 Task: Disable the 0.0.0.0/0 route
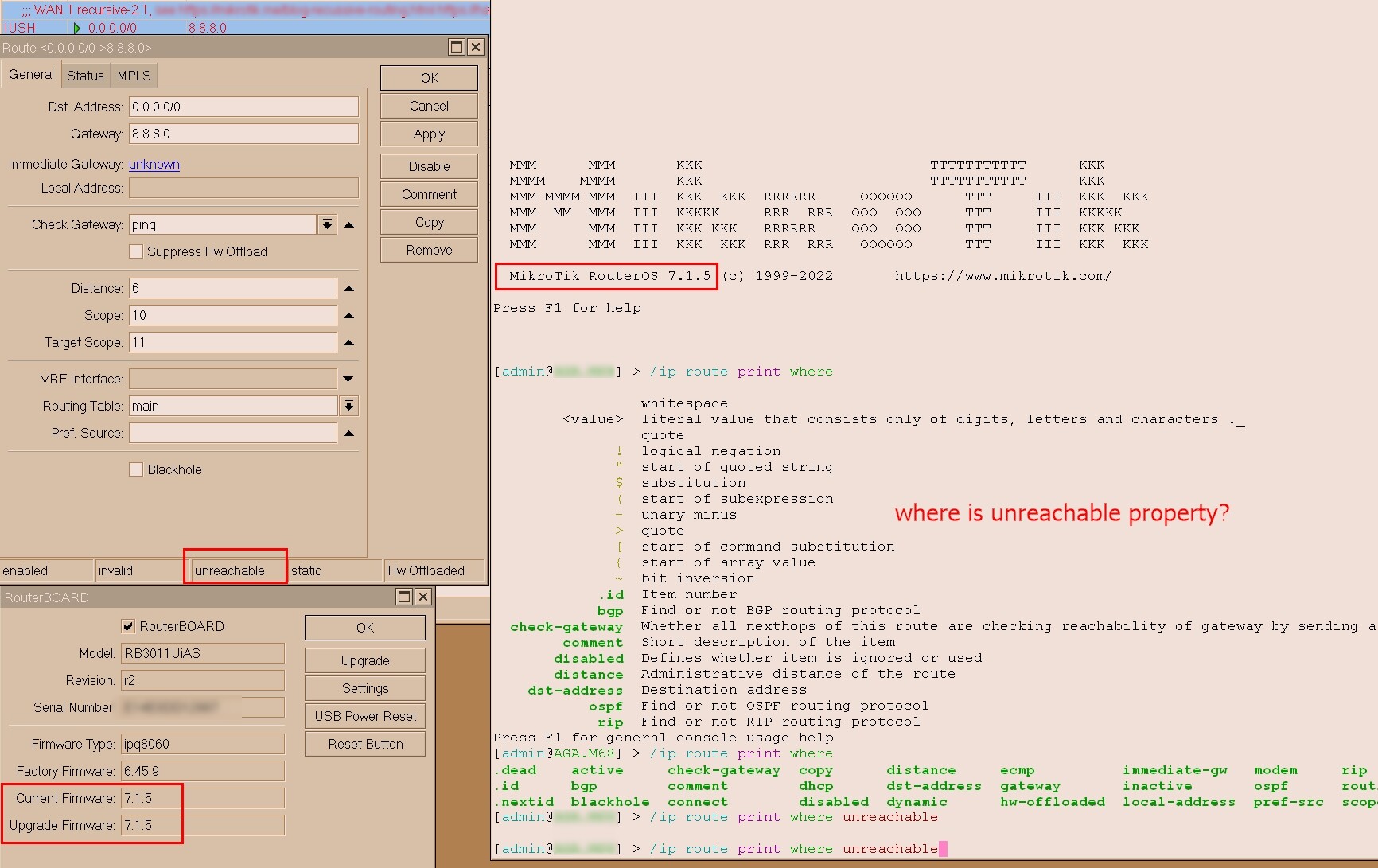tap(428, 165)
